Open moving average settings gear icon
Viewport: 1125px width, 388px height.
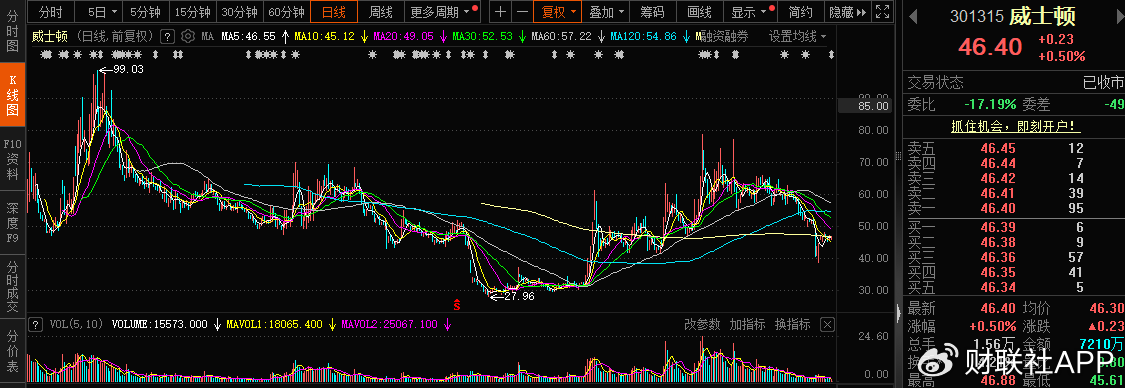click(188, 36)
